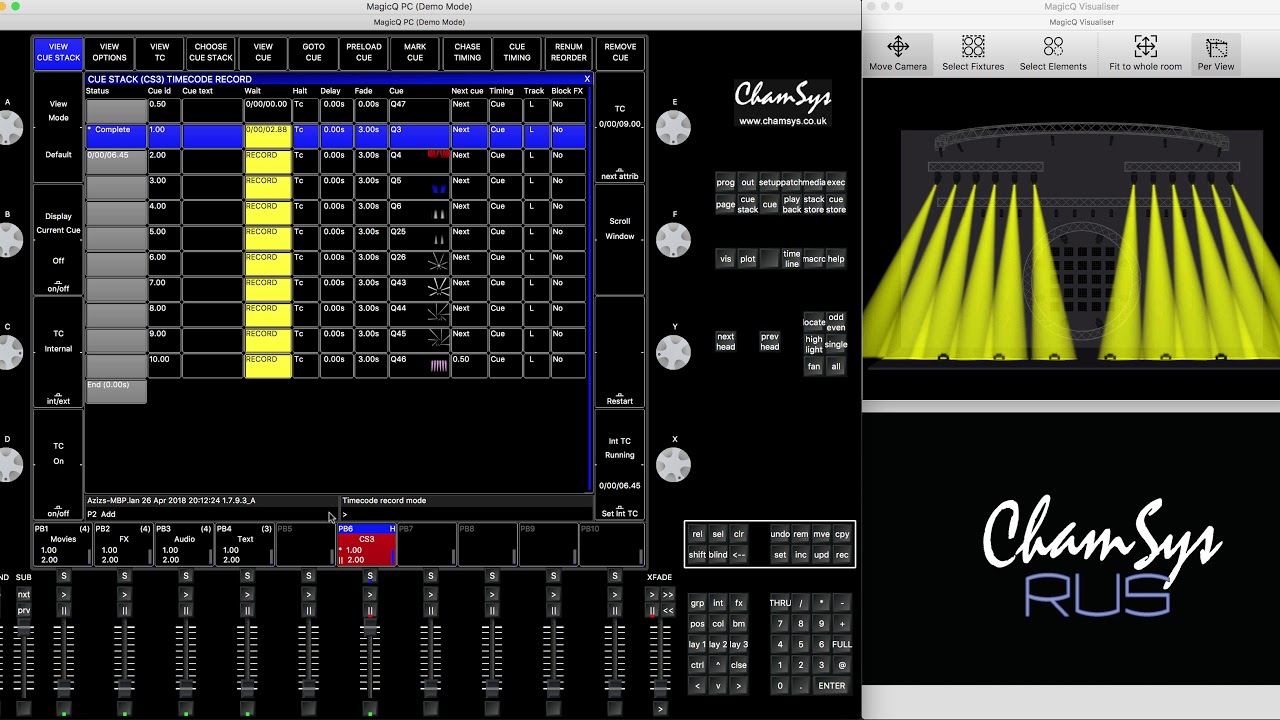Toggle Per View in Visualiser toolbar
The height and width of the screenshot is (720, 1280).
[1216, 53]
